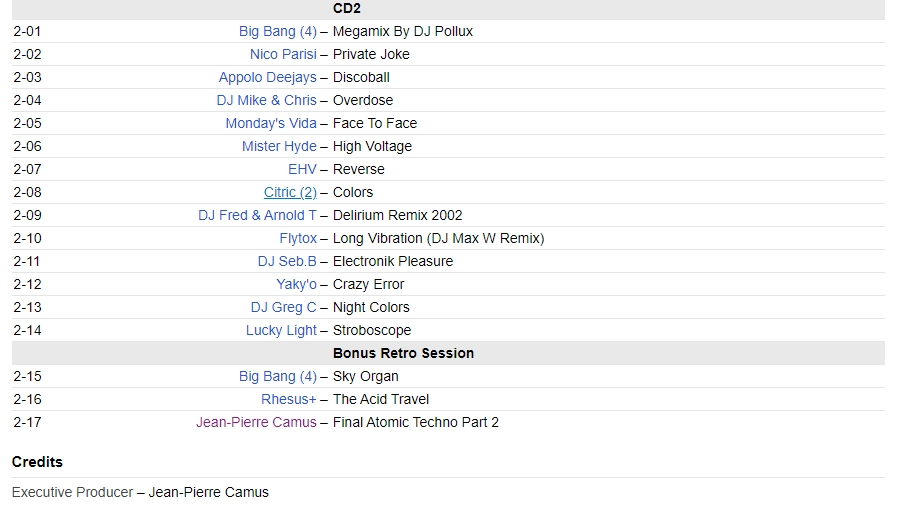Select the EHV artist link

[x=303, y=169]
